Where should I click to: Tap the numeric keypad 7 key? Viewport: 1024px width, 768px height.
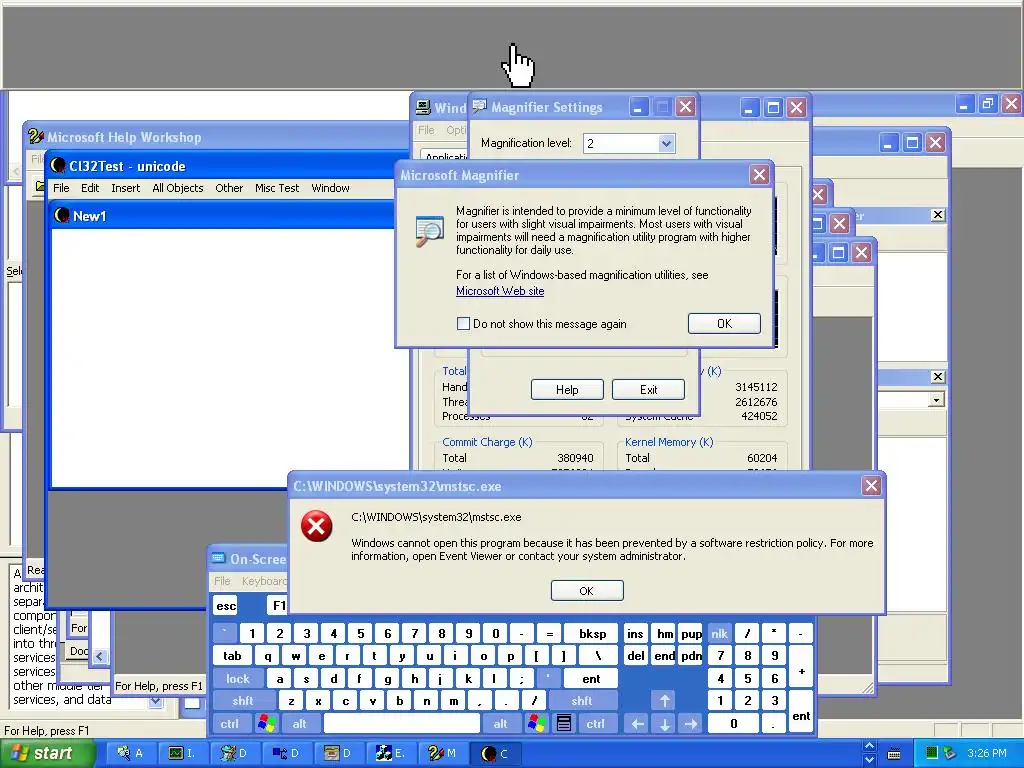pyautogui.click(x=720, y=656)
